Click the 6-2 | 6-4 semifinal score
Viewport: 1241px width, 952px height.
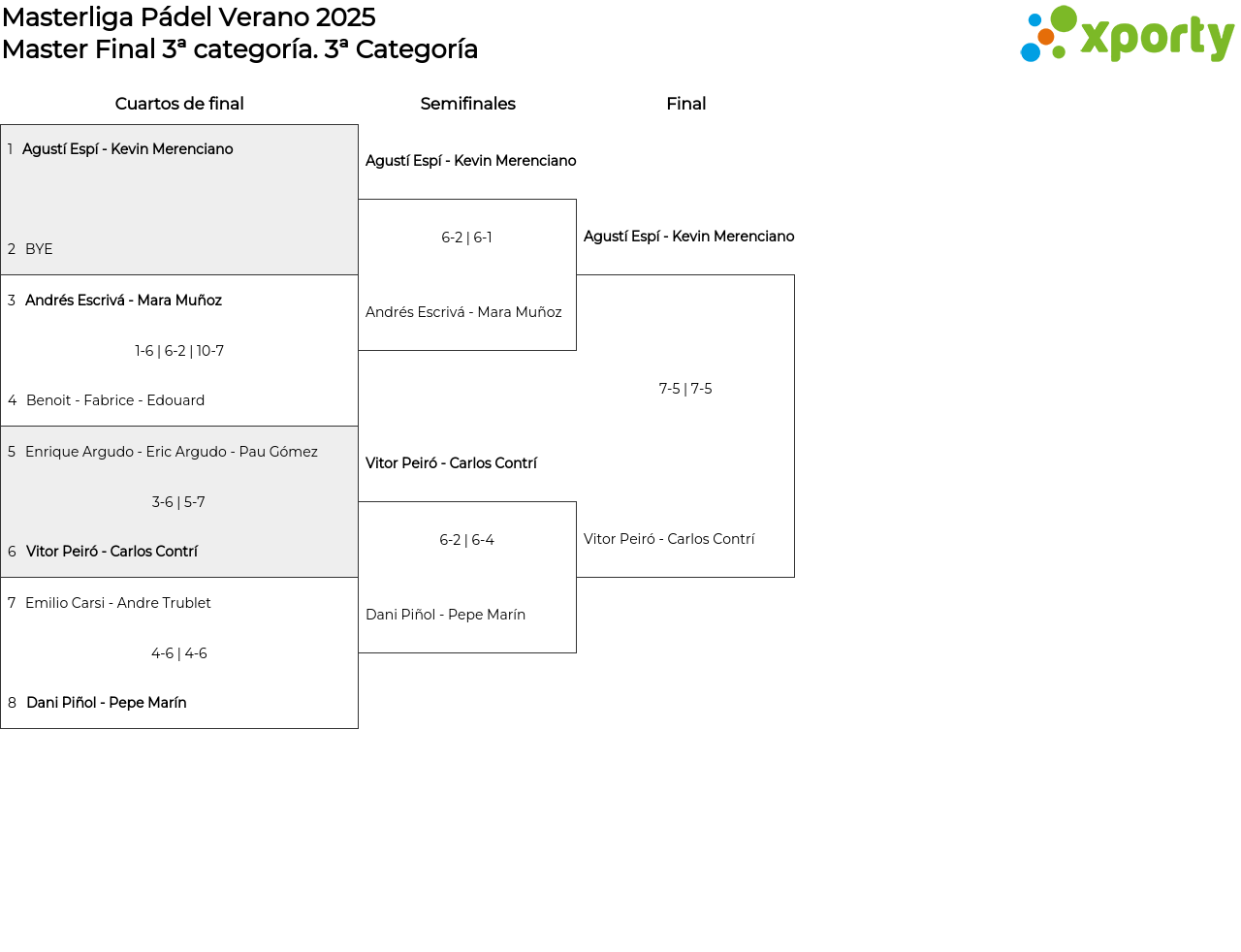click(x=466, y=540)
